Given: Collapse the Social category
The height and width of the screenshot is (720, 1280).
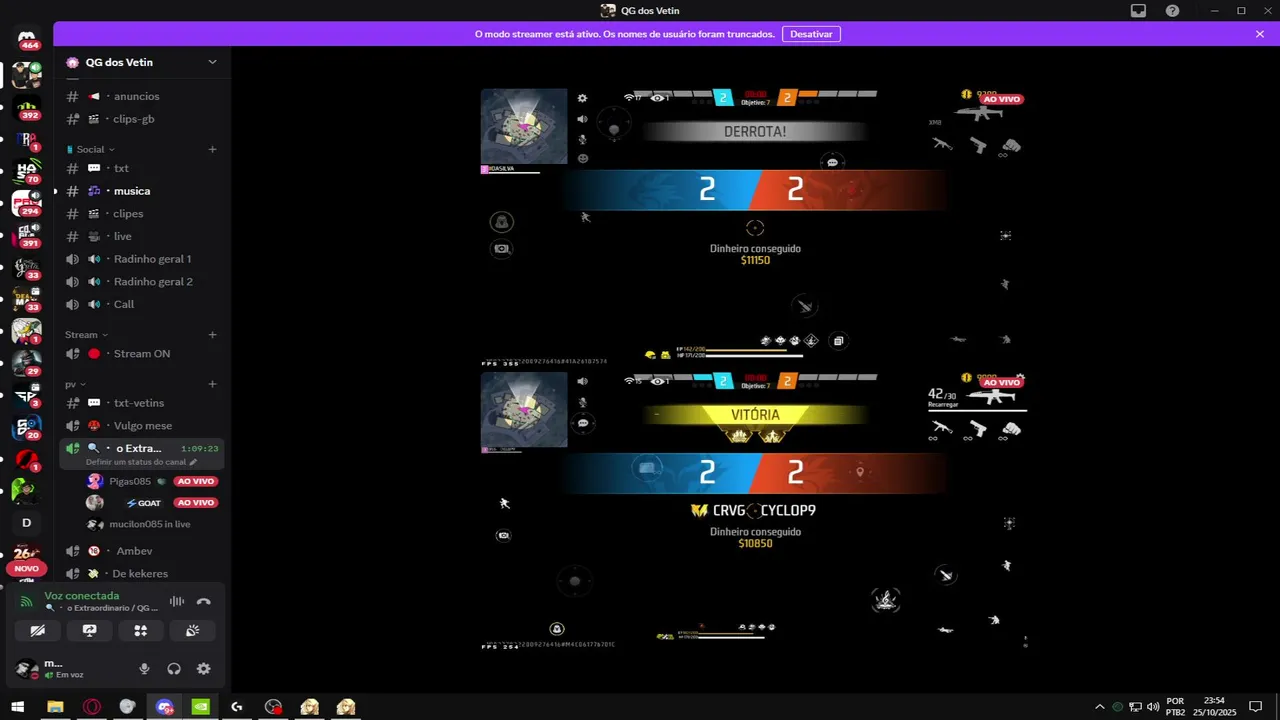Looking at the screenshot, I should (92, 149).
